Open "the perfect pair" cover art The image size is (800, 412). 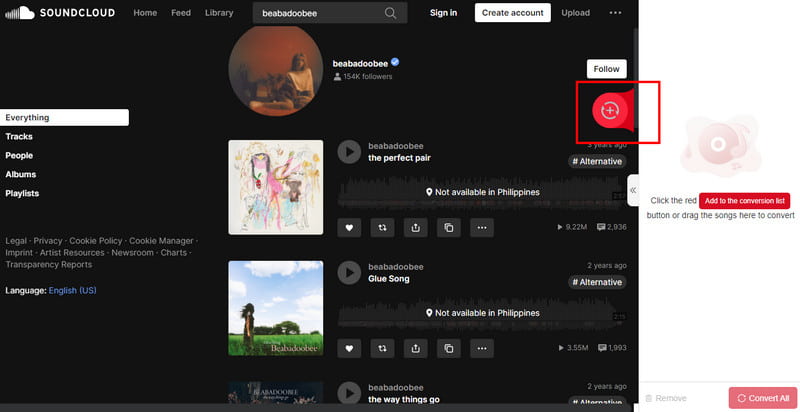click(276, 187)
